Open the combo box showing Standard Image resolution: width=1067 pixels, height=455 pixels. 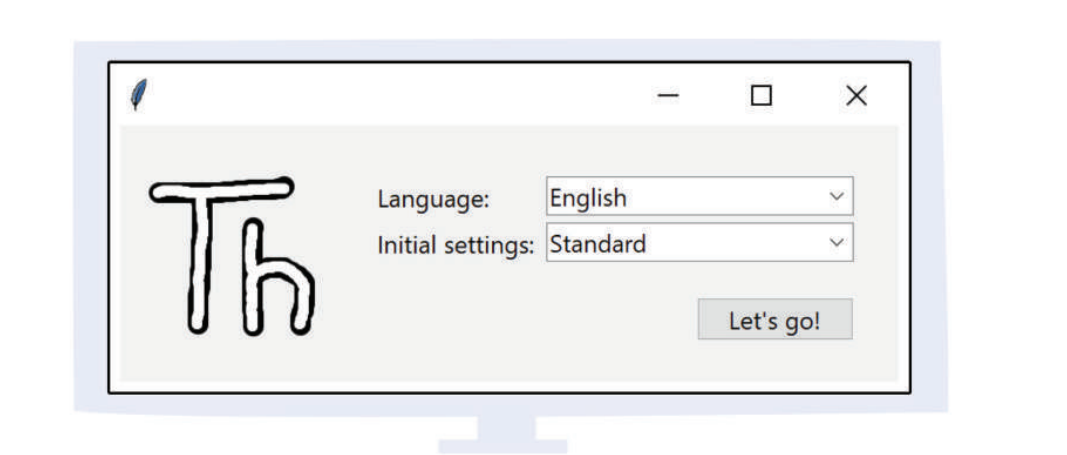698,243
